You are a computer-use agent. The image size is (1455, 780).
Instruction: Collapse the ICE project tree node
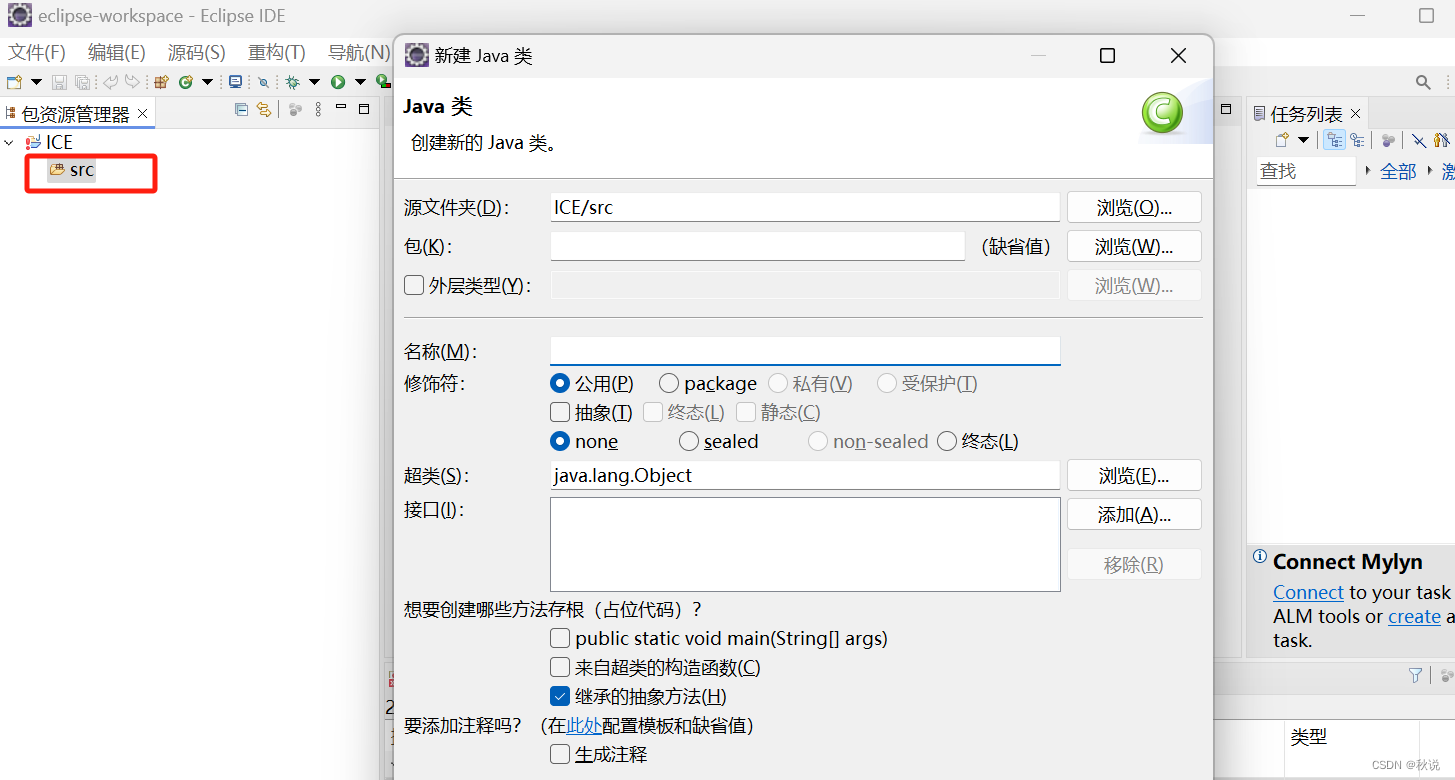[x=9, y=143]
